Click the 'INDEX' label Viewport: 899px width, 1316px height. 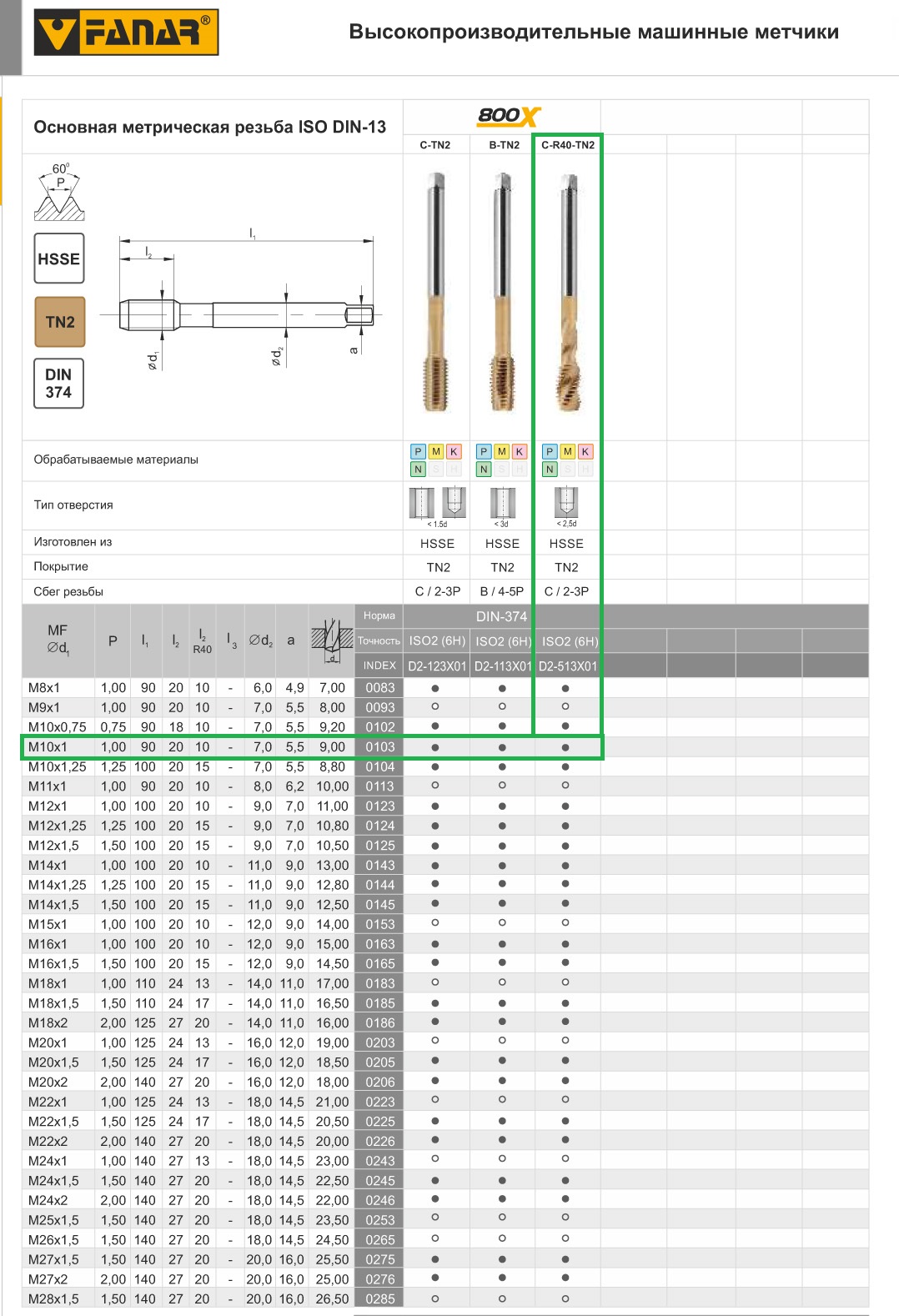(x=379, y=666)
